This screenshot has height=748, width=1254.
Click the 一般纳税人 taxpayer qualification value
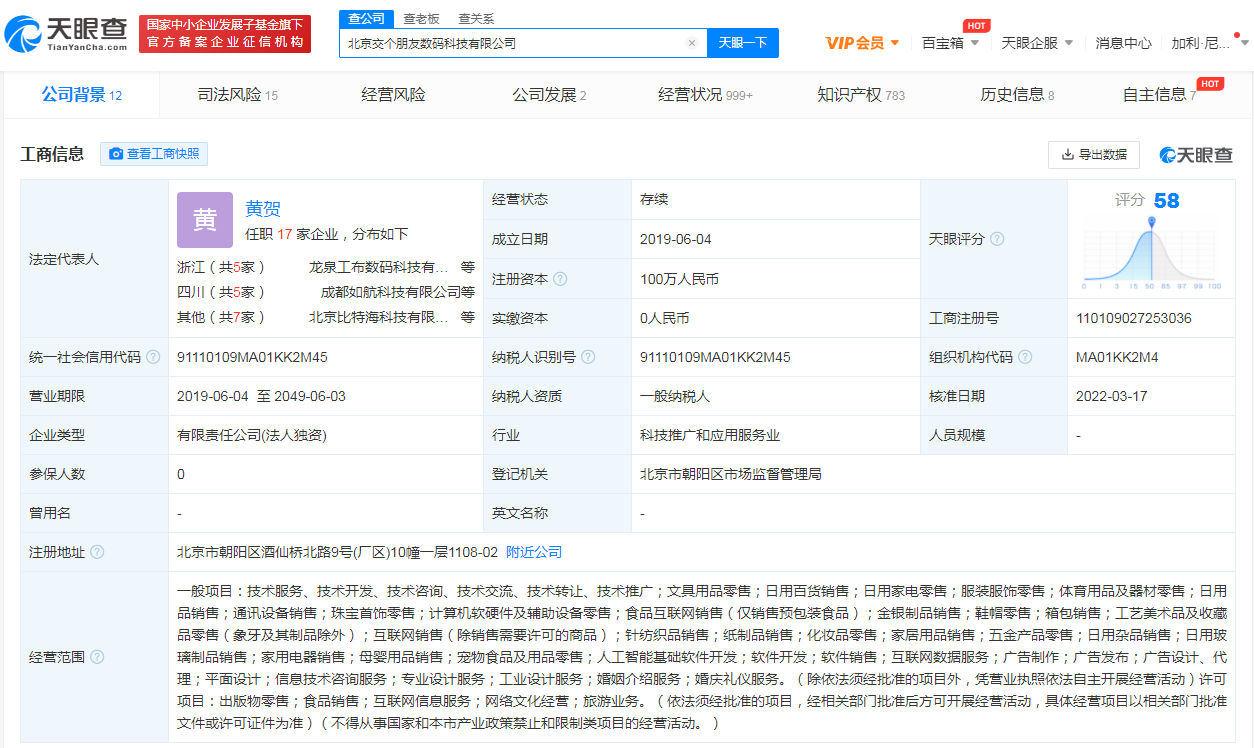point(675,396)
